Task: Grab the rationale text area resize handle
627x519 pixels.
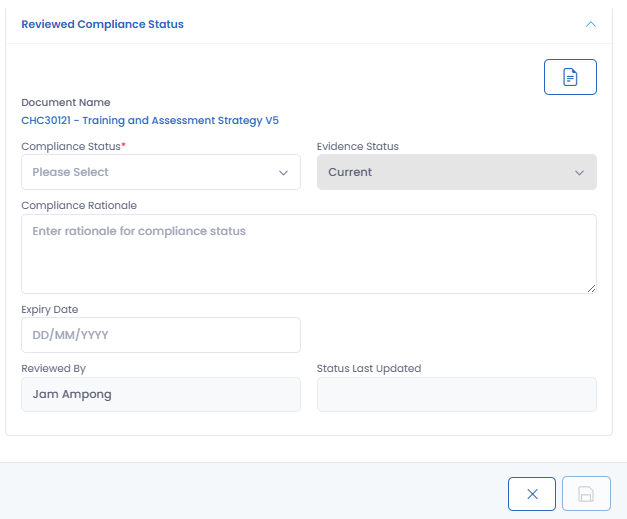Action: point(591,288)
